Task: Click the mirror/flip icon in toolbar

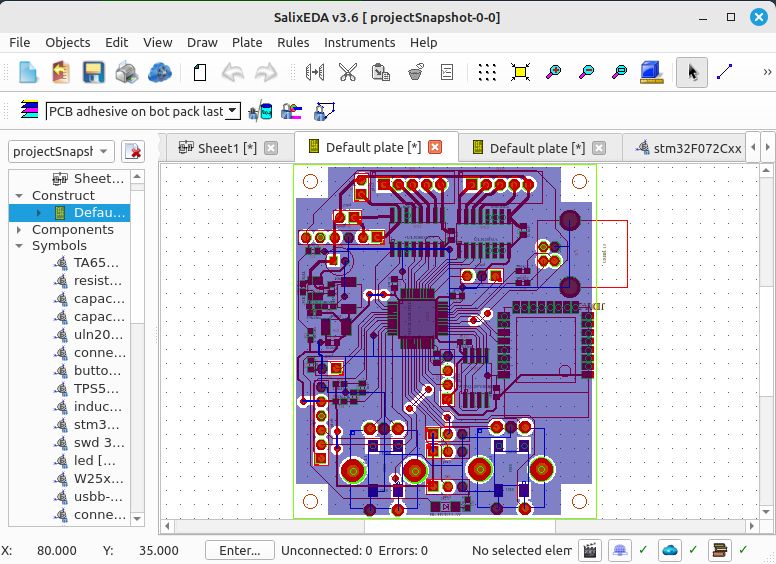Action: point(315,72)
